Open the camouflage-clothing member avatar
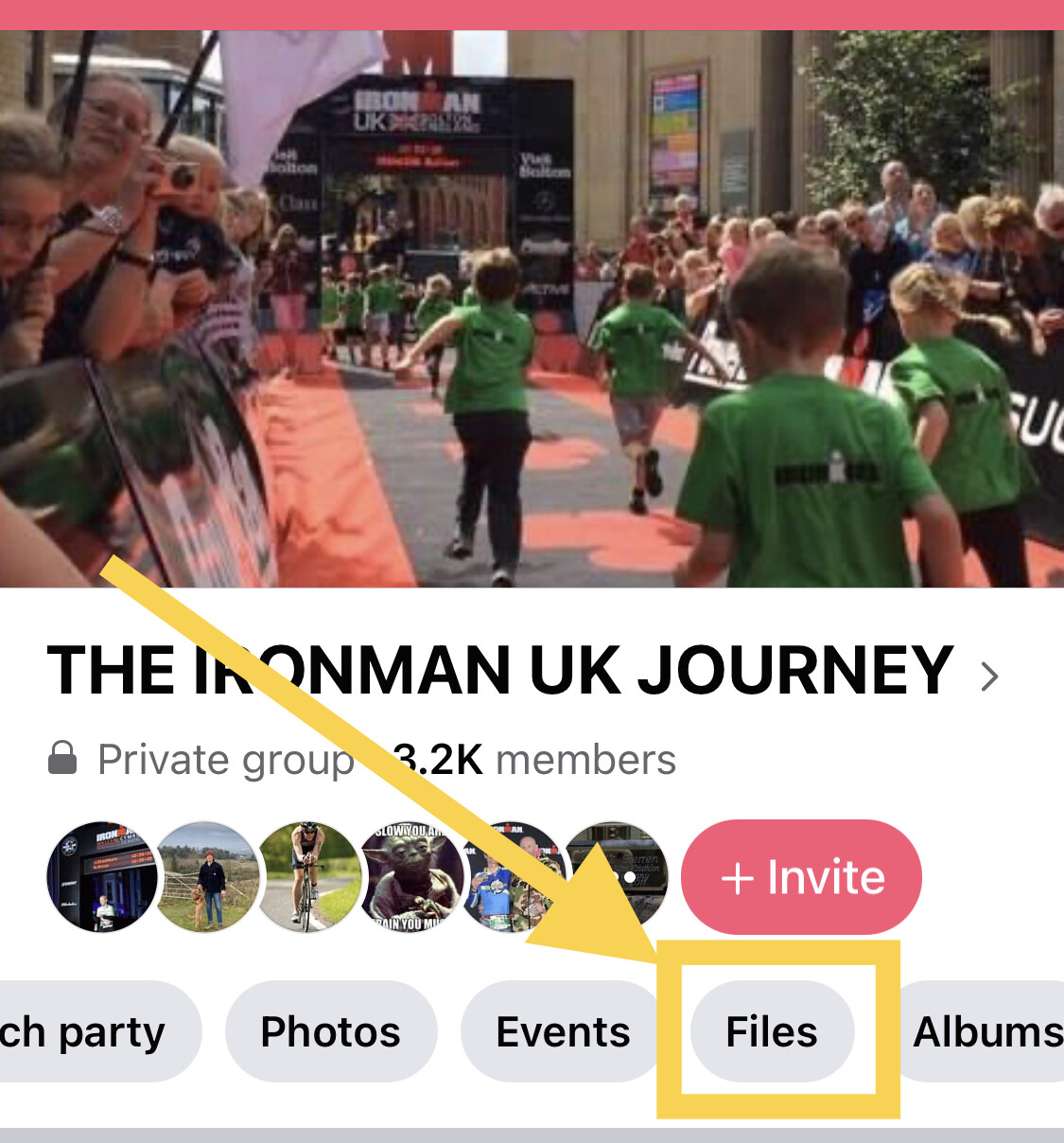 click(x=512, y=877)
